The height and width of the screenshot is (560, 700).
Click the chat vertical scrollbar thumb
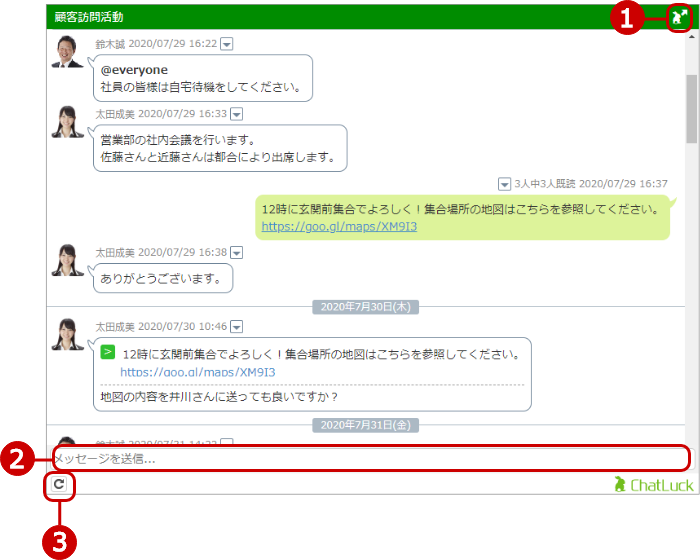pyautogui.click(x=692, y=109)
